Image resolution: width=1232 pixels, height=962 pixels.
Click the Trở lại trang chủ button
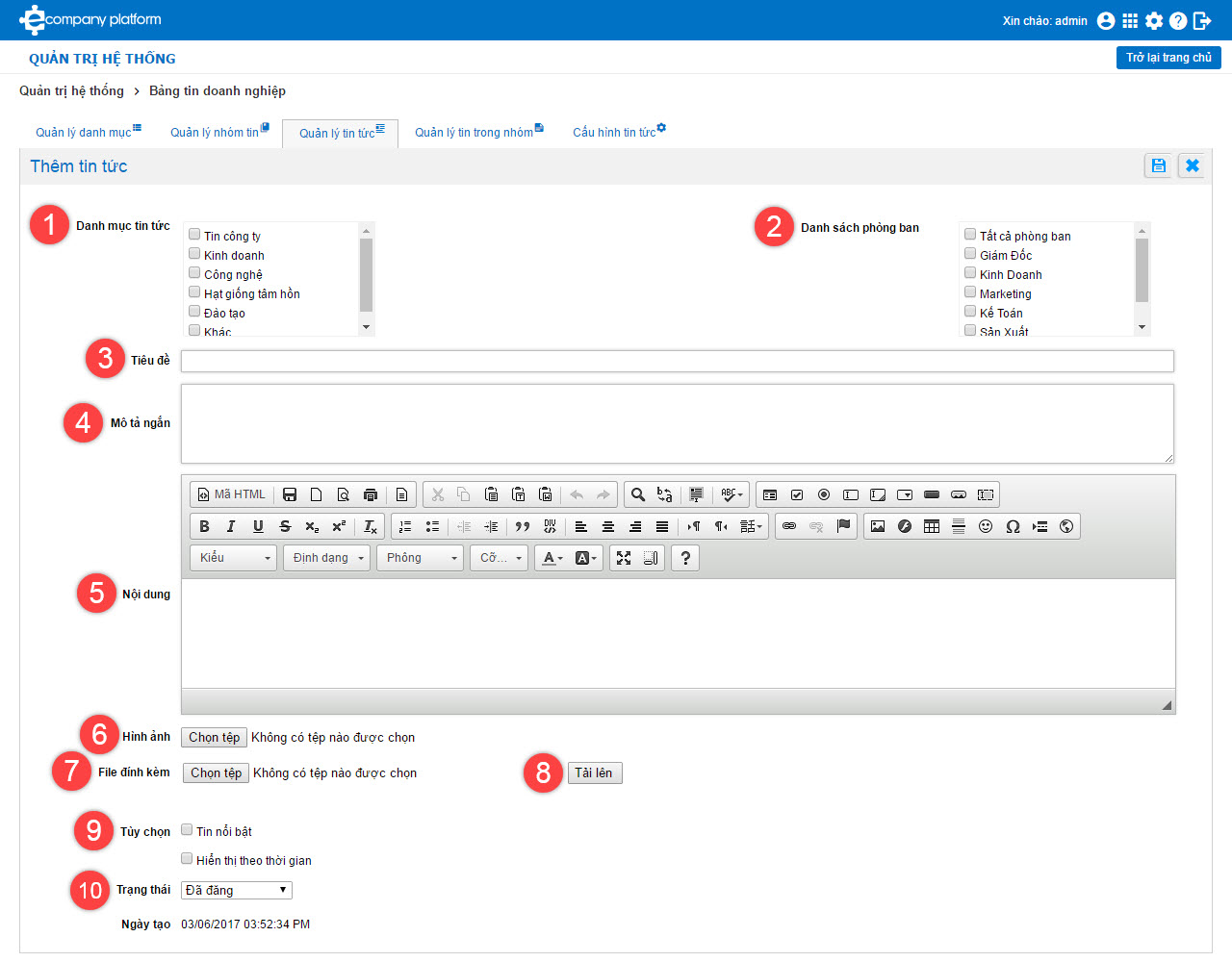click(x=1168, y=58)
